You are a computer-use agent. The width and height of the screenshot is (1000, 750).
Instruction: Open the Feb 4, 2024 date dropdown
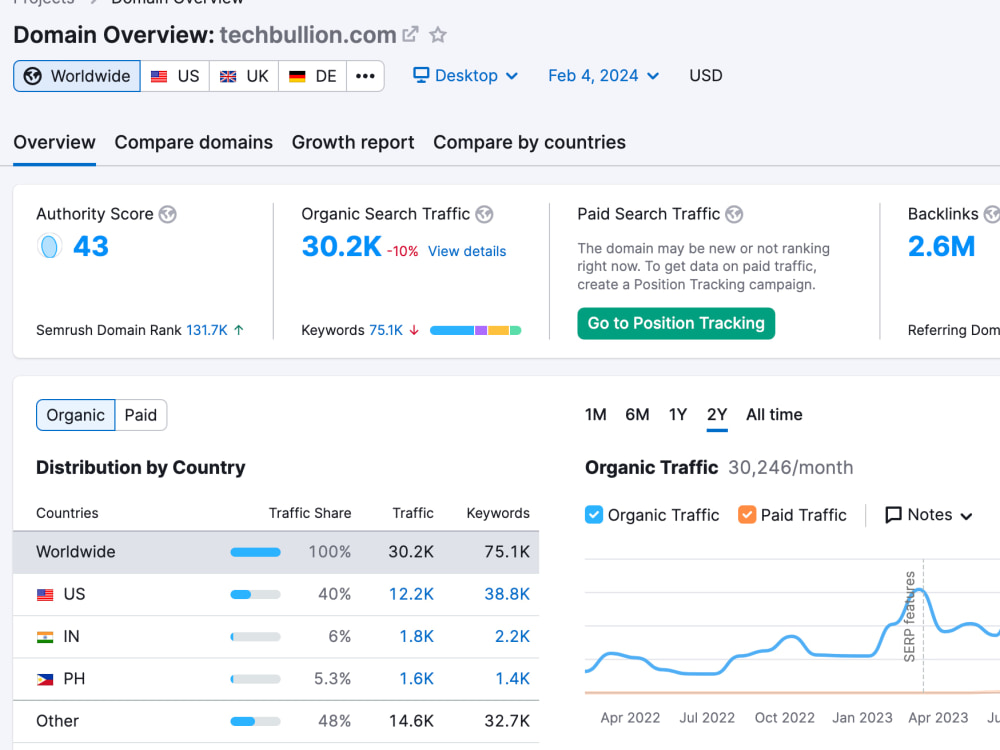tap(603, 76)
